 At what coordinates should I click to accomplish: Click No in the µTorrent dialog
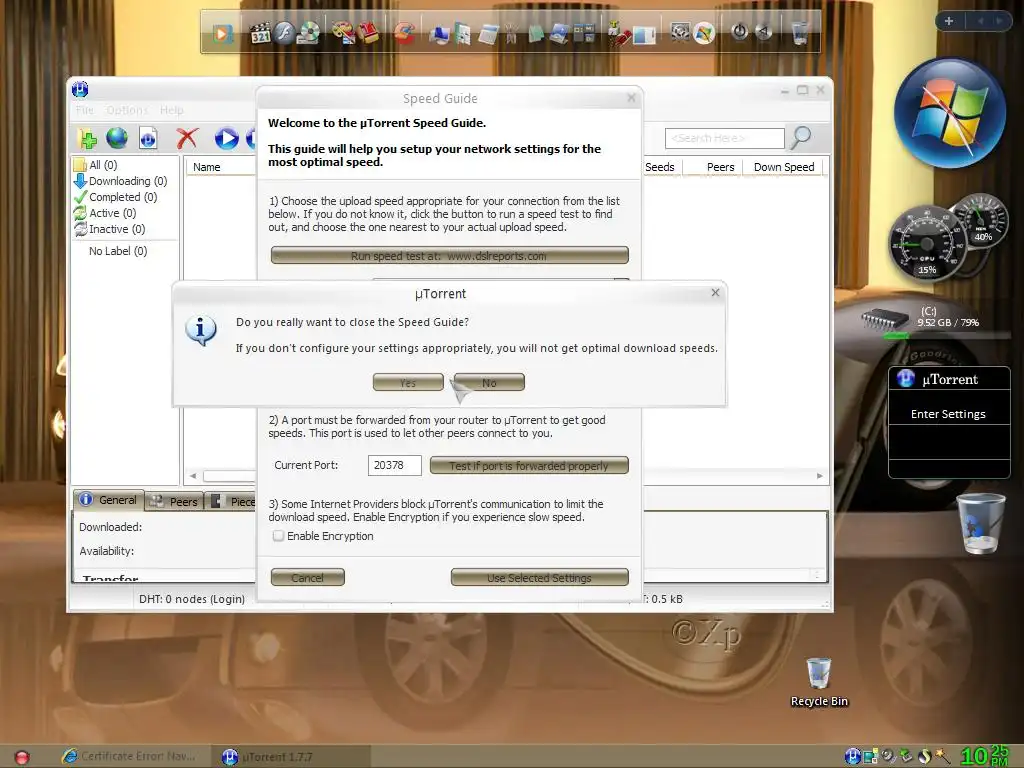489,383
